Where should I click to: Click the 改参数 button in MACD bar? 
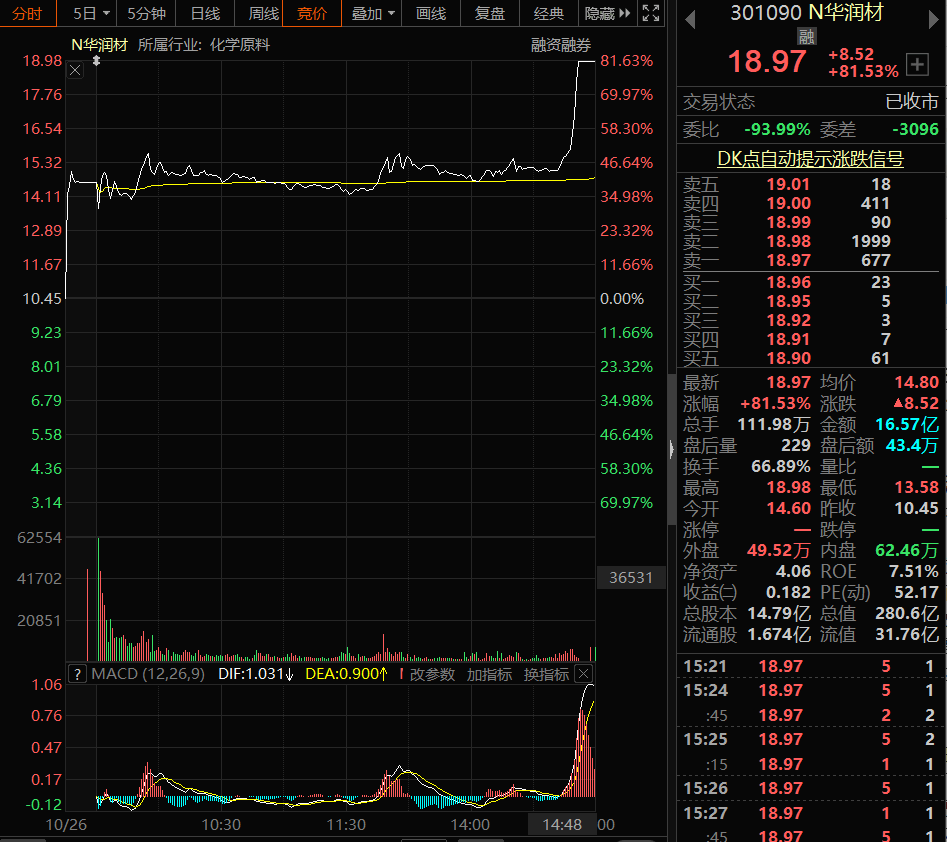point(432,674)
